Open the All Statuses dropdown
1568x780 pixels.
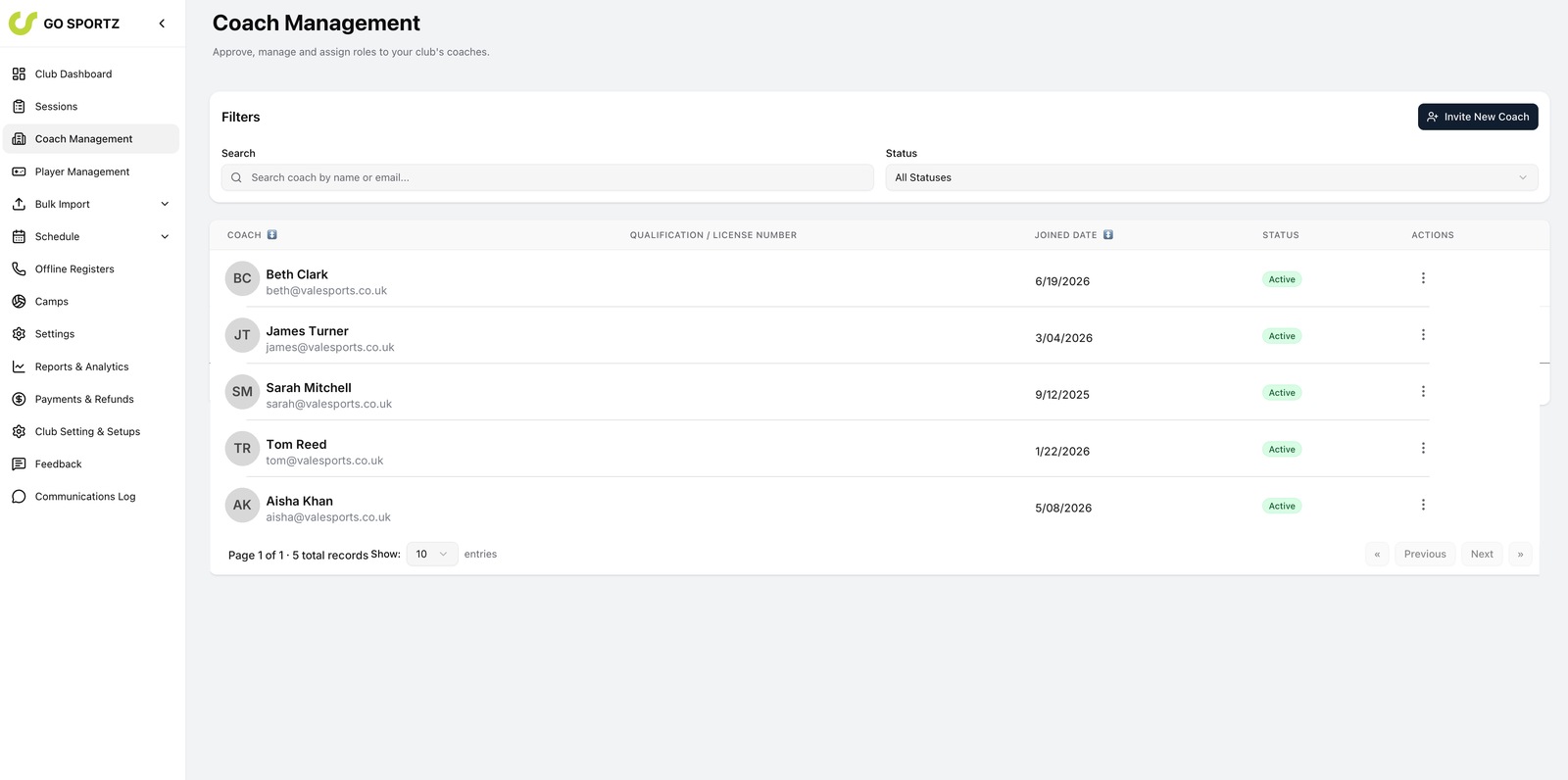coord(1211,177)
